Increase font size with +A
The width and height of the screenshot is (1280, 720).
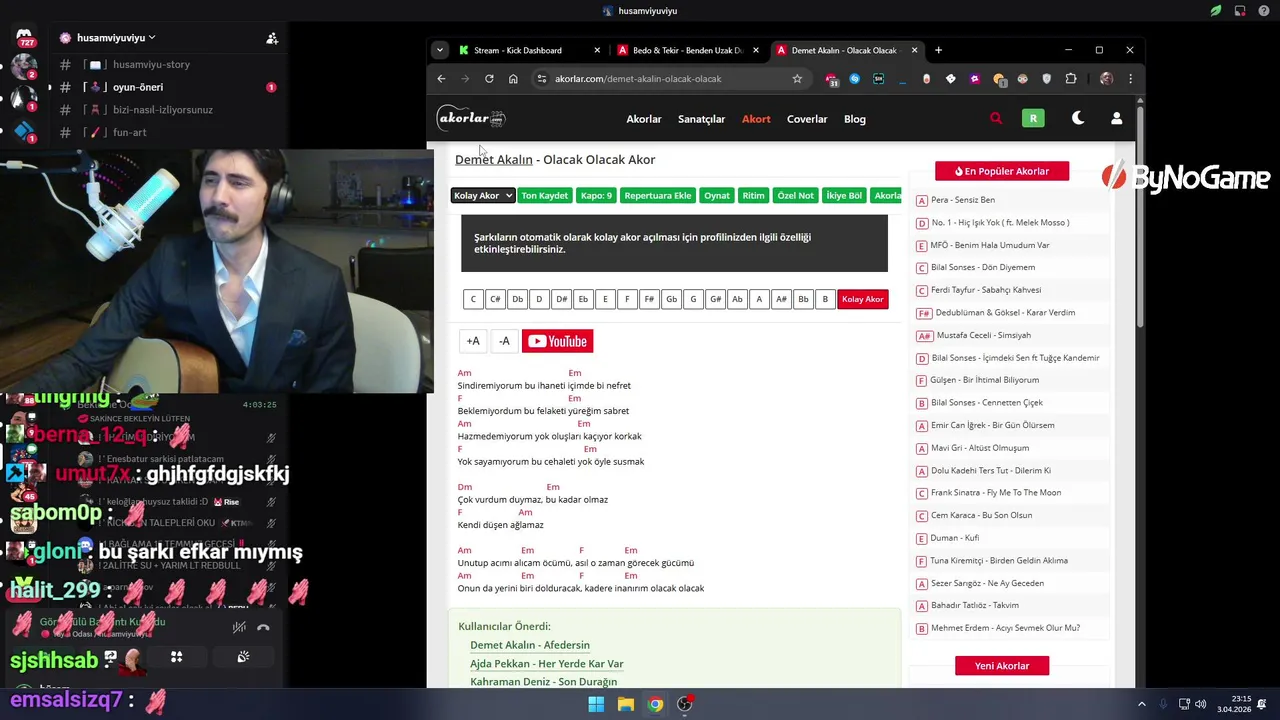(x=473, y=341)
